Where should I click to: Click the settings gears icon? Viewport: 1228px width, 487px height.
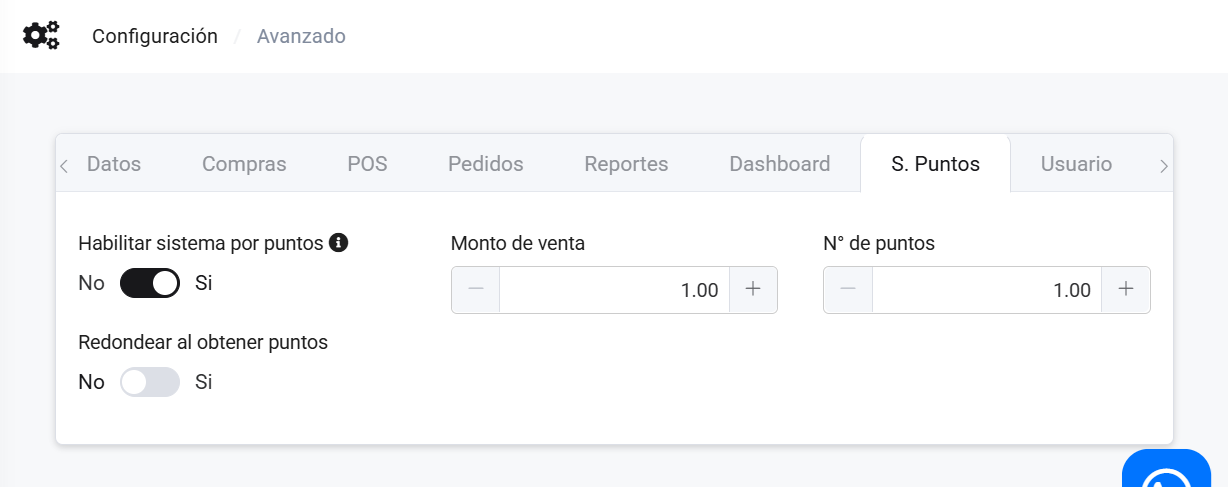41,36
